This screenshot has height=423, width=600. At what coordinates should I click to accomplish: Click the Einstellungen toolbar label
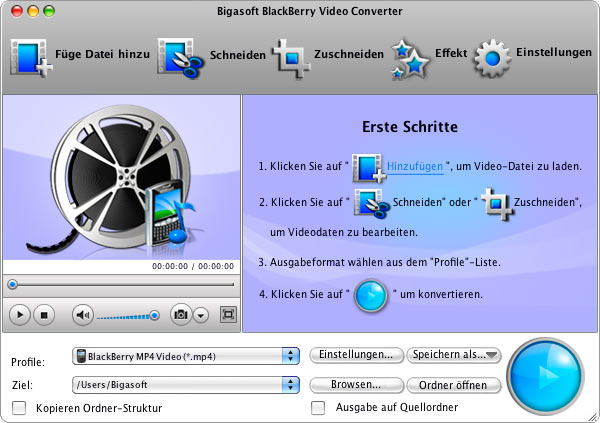point(554,52)
